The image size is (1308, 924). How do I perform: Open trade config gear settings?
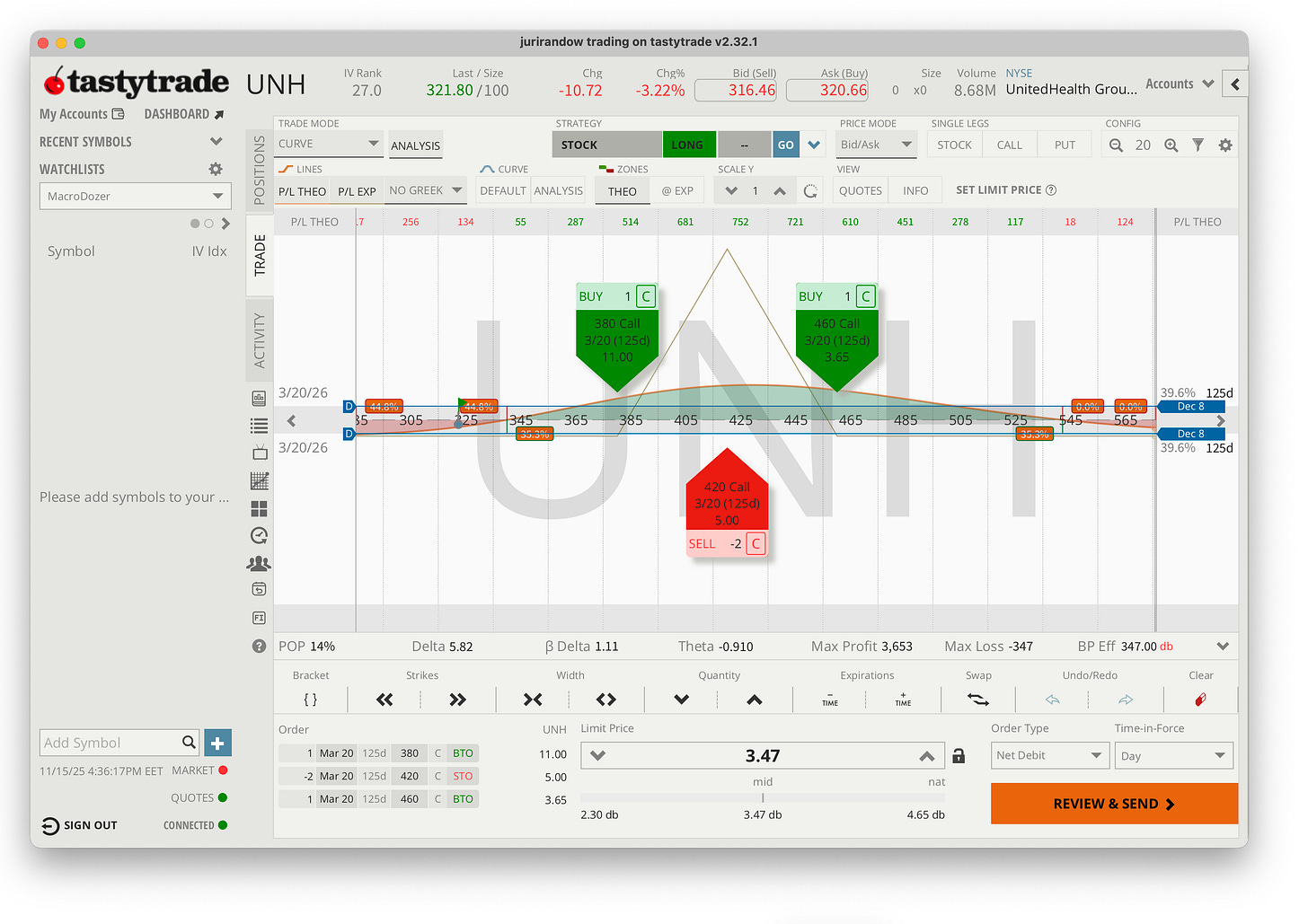[x=1225, y=145]
